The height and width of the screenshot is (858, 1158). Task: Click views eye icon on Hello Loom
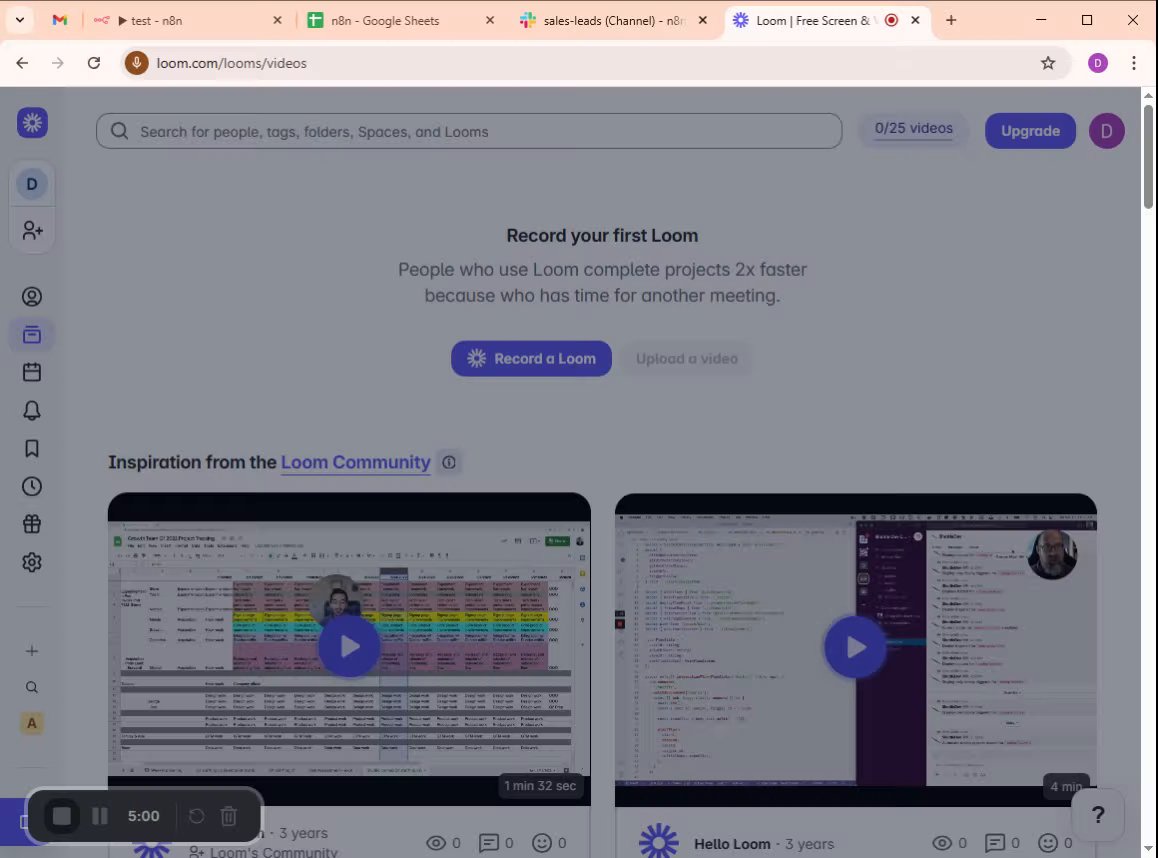942,843
